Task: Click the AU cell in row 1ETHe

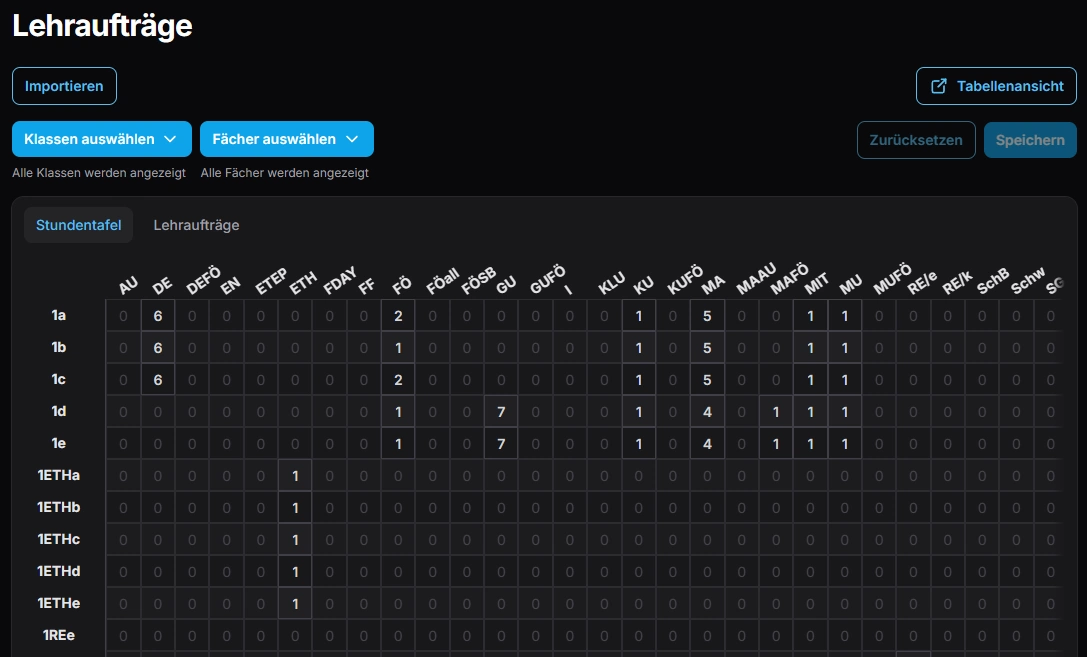Action: (x=124, y=604)
